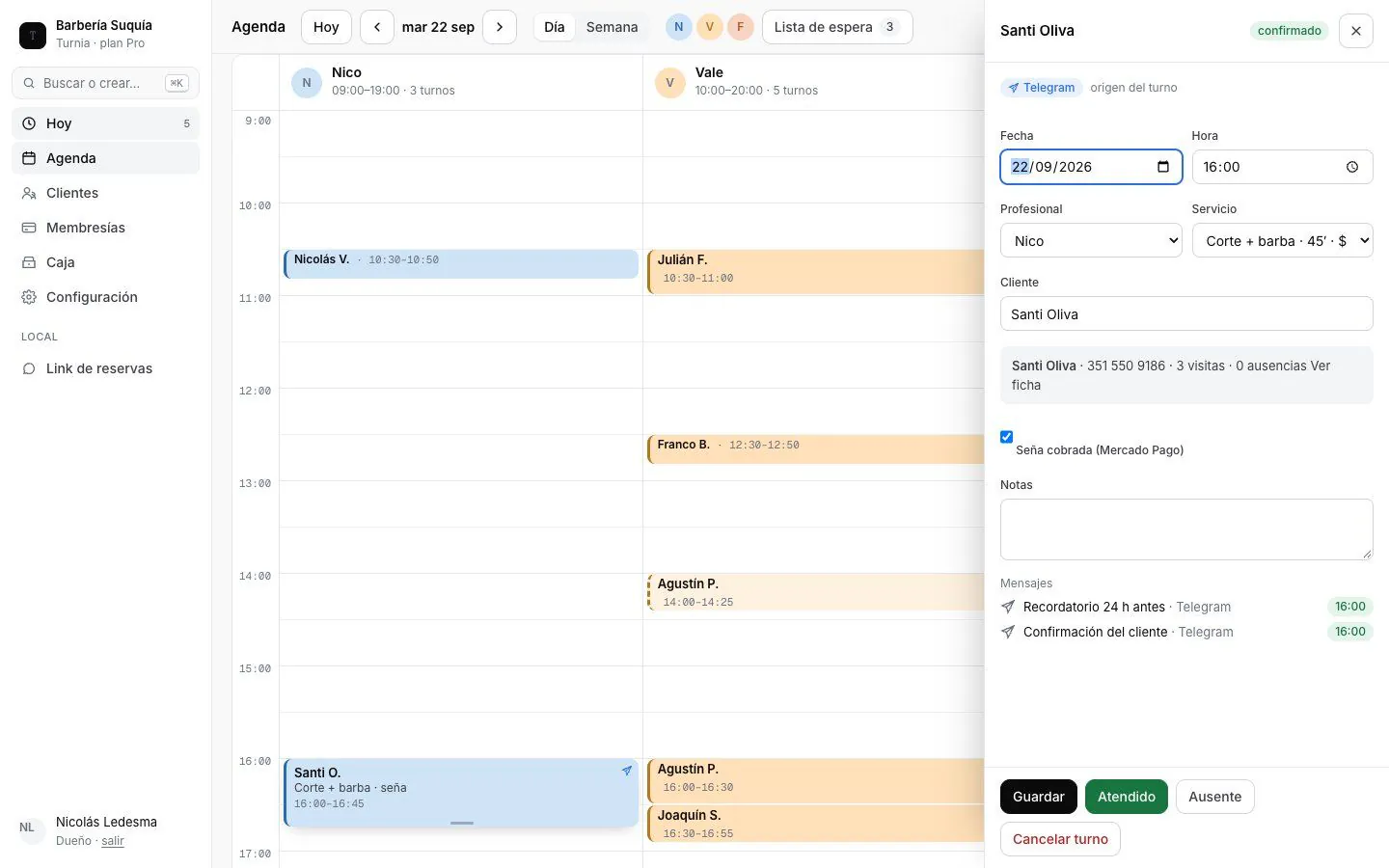Click Nico's column avatar
Viewport: 1389px width, 868px height.
tap(307, 83)
